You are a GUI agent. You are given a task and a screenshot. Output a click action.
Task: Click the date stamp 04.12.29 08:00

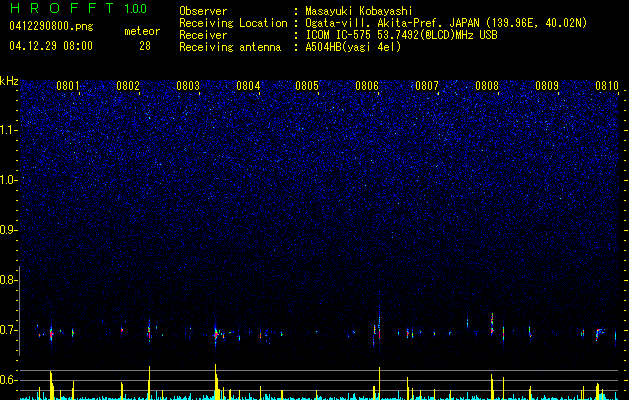coord(51,45)
